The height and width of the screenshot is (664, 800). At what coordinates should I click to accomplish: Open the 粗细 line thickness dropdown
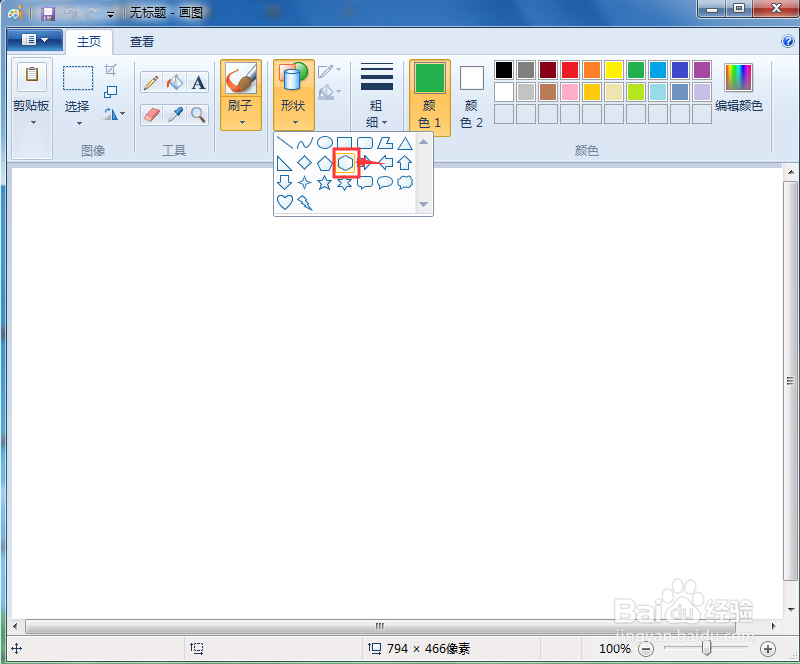click(x=377, y=94)
